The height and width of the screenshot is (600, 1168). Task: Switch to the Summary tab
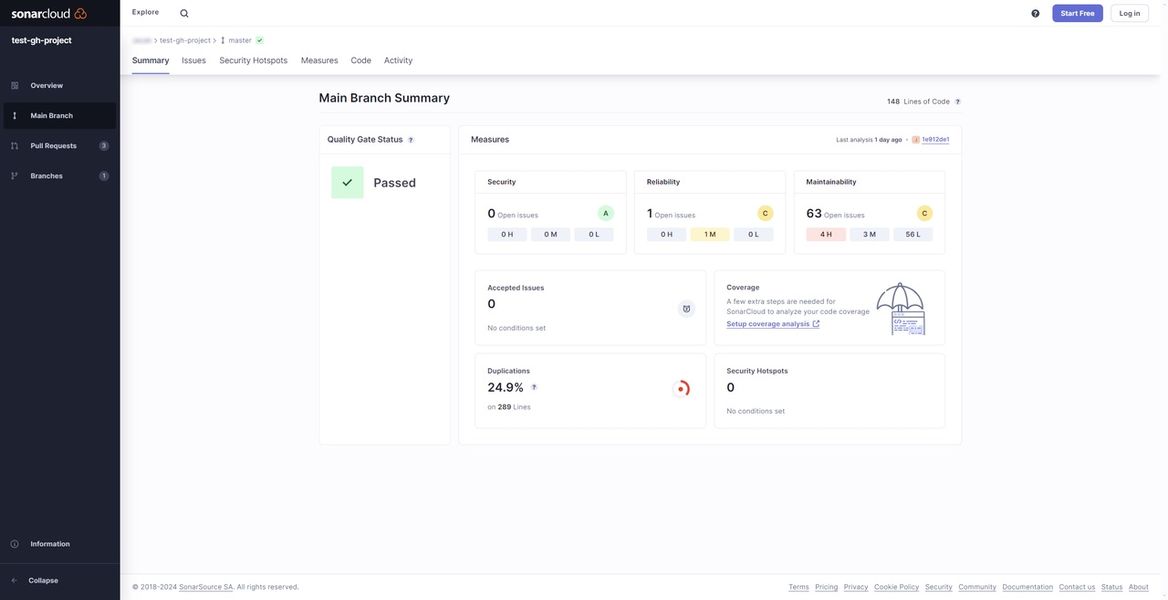(150, 60)
